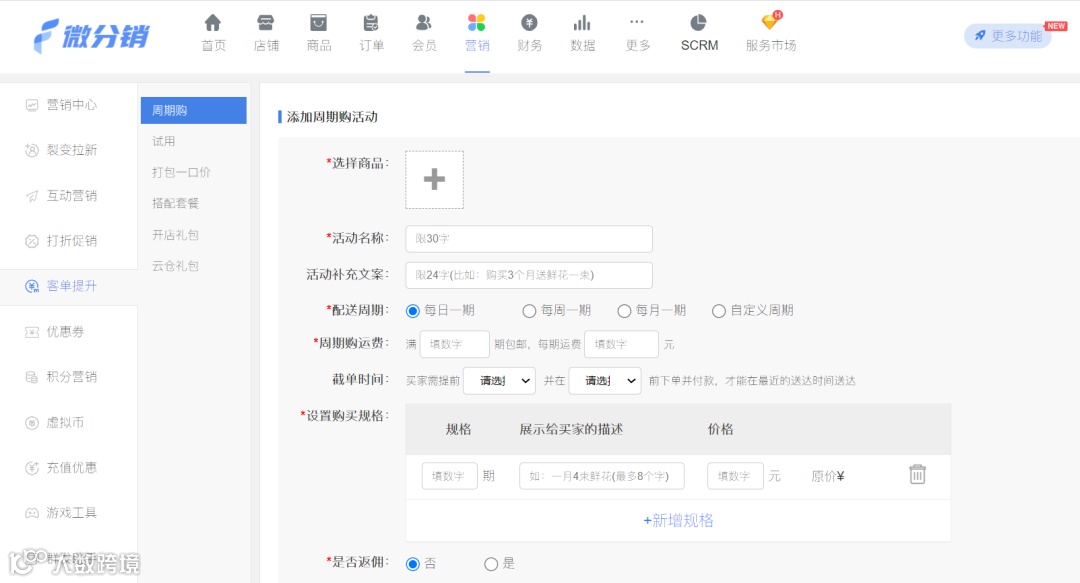The image size is (1080, 583).
Task: Click the plus icon to select a product
Action: pos(434,180)
